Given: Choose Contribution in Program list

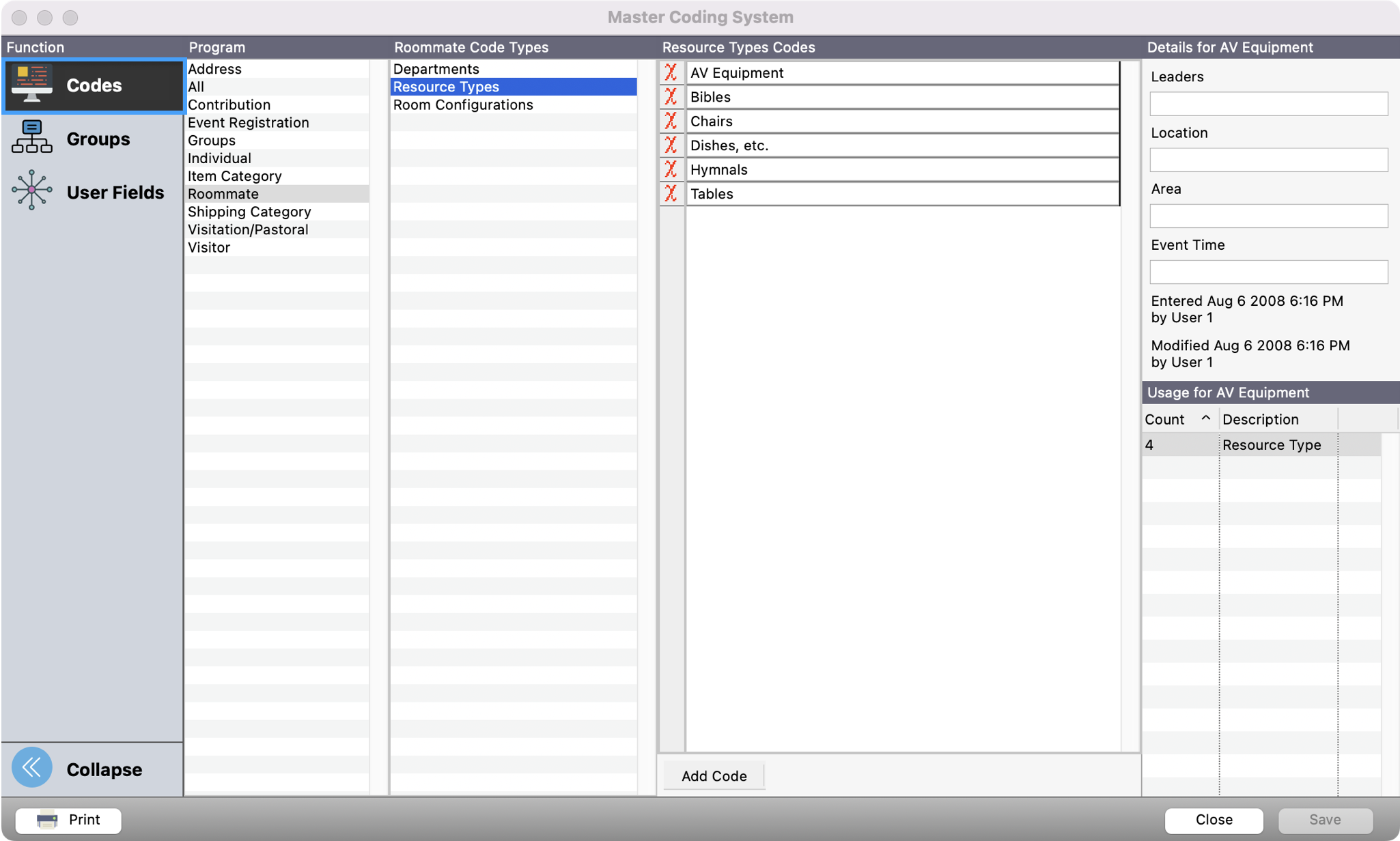Looking at the screenshot, I should coord(229,104).
